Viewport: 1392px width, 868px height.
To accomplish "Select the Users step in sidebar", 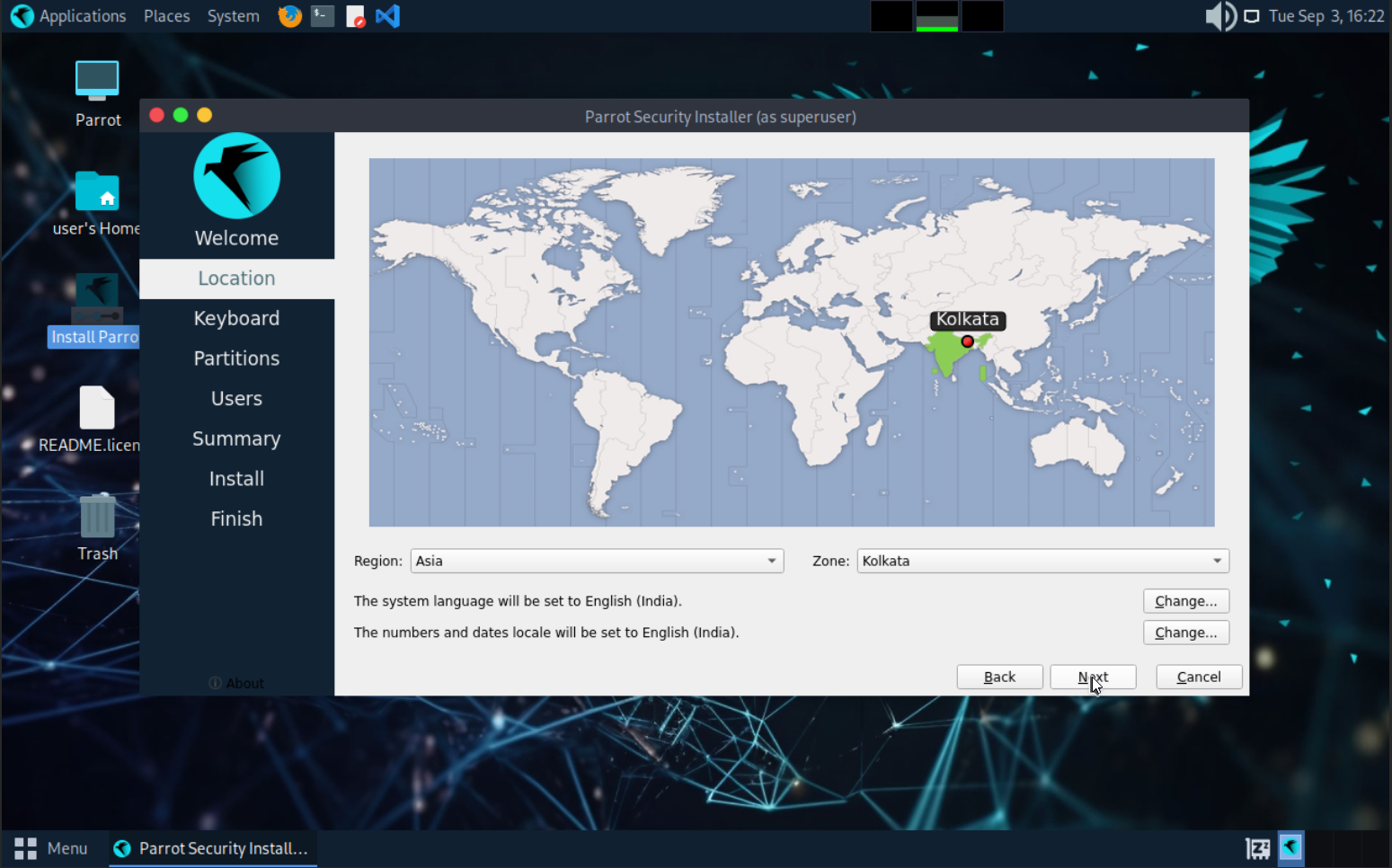I will [236, 398].
